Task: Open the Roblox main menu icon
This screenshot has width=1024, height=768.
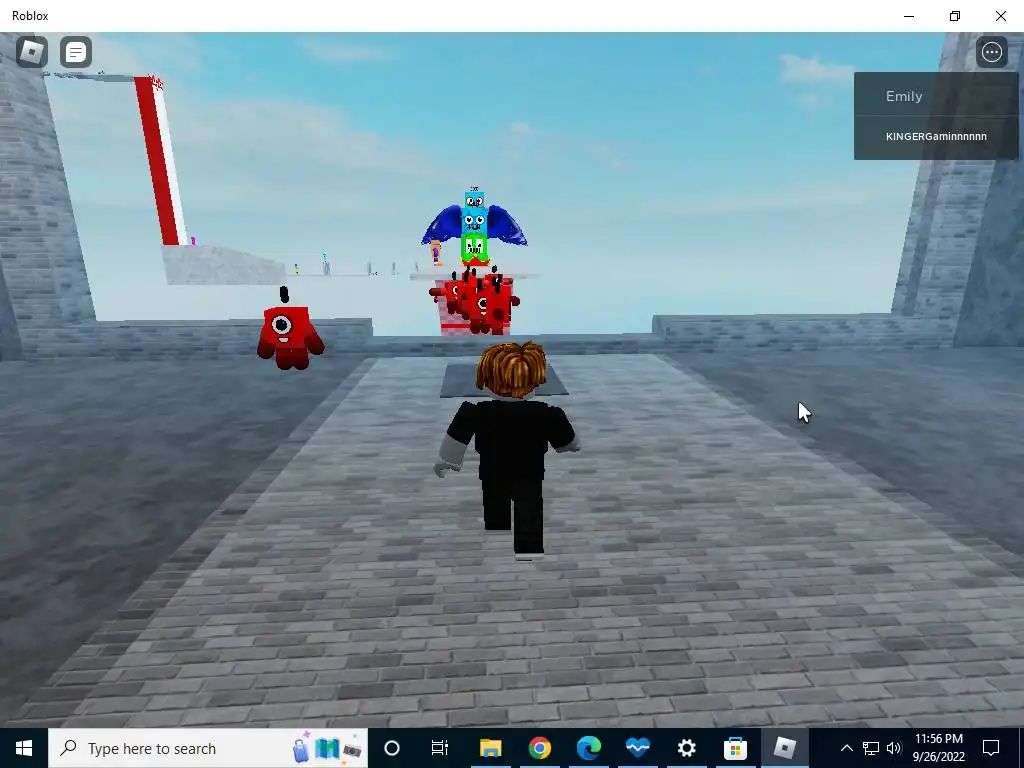Action: pyautogui.click(x=31, y=52)
